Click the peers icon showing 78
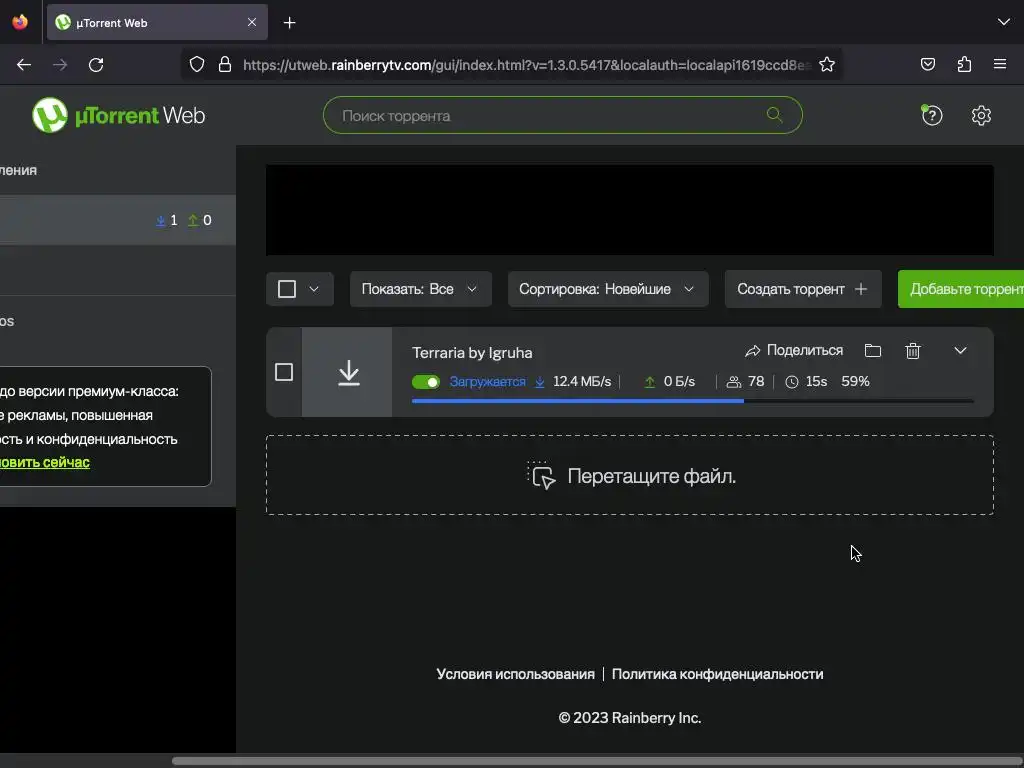 click(734, 381)
